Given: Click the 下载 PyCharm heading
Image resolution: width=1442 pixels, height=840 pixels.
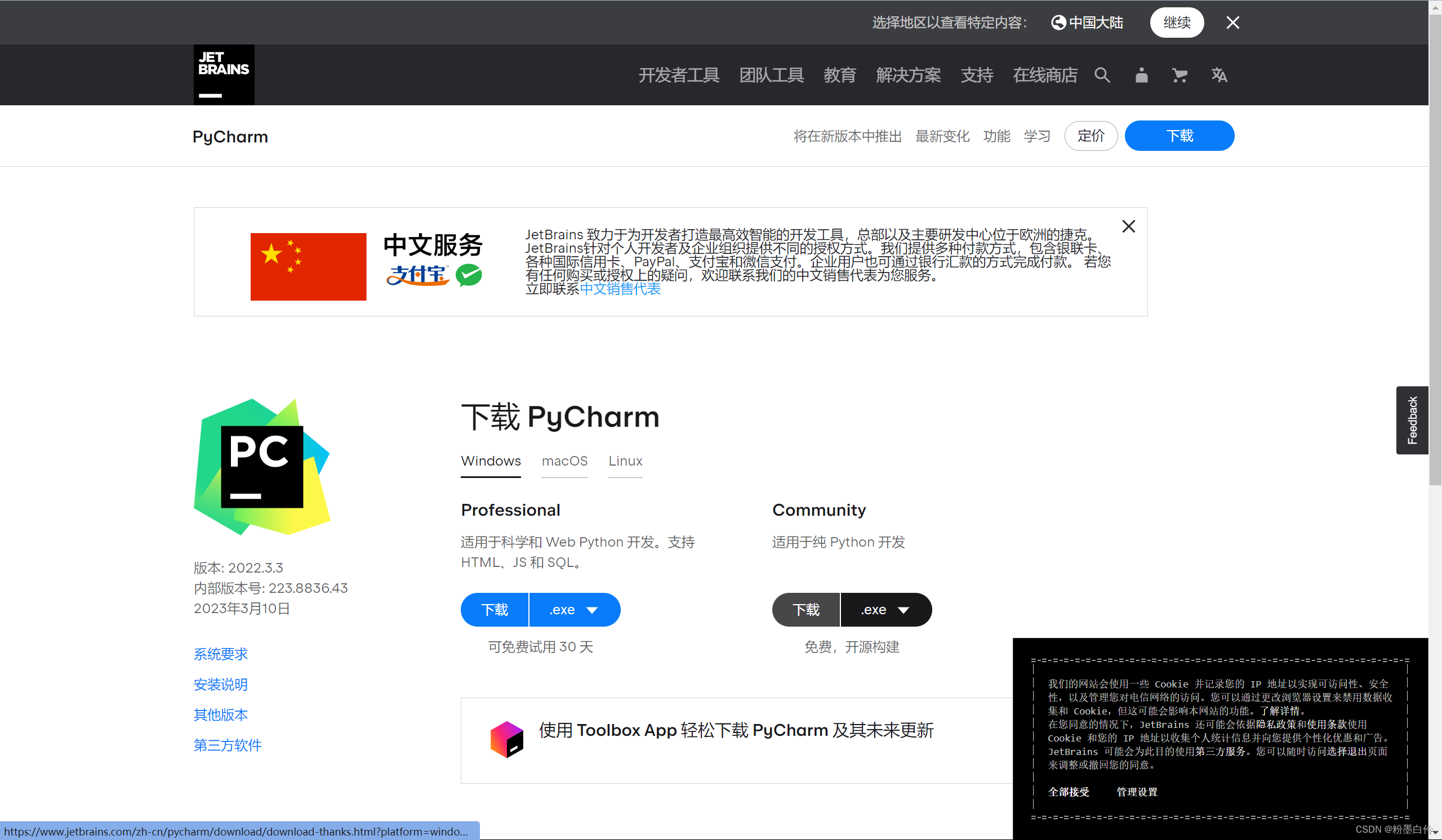Looking at the screenshot, I should pos(560,416).
